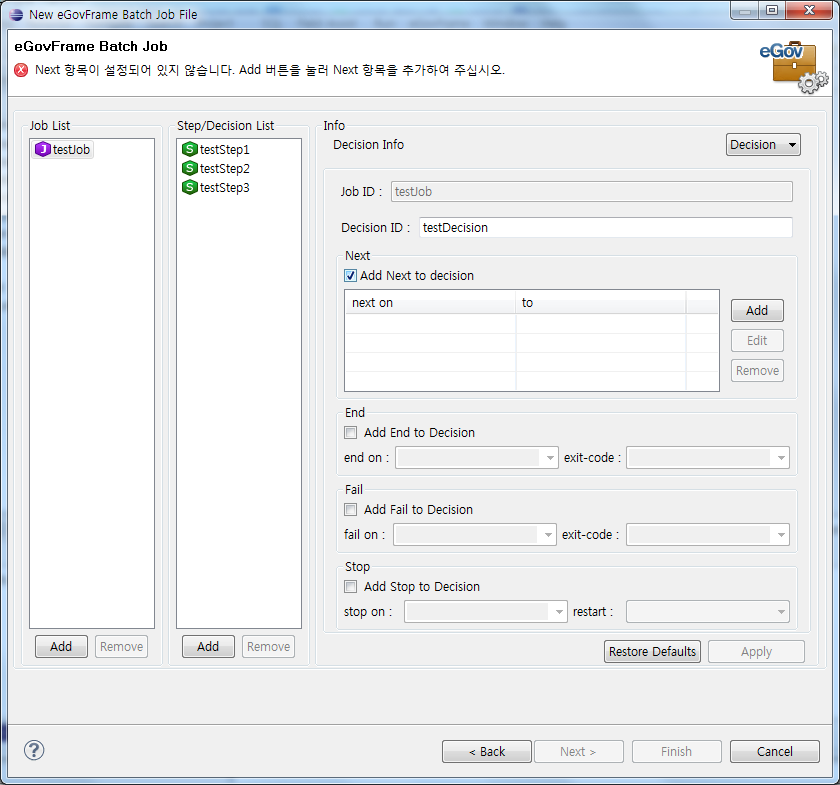
Task: Click Add button under Job List
Action: pyautogui.click(x=61, y=647)
